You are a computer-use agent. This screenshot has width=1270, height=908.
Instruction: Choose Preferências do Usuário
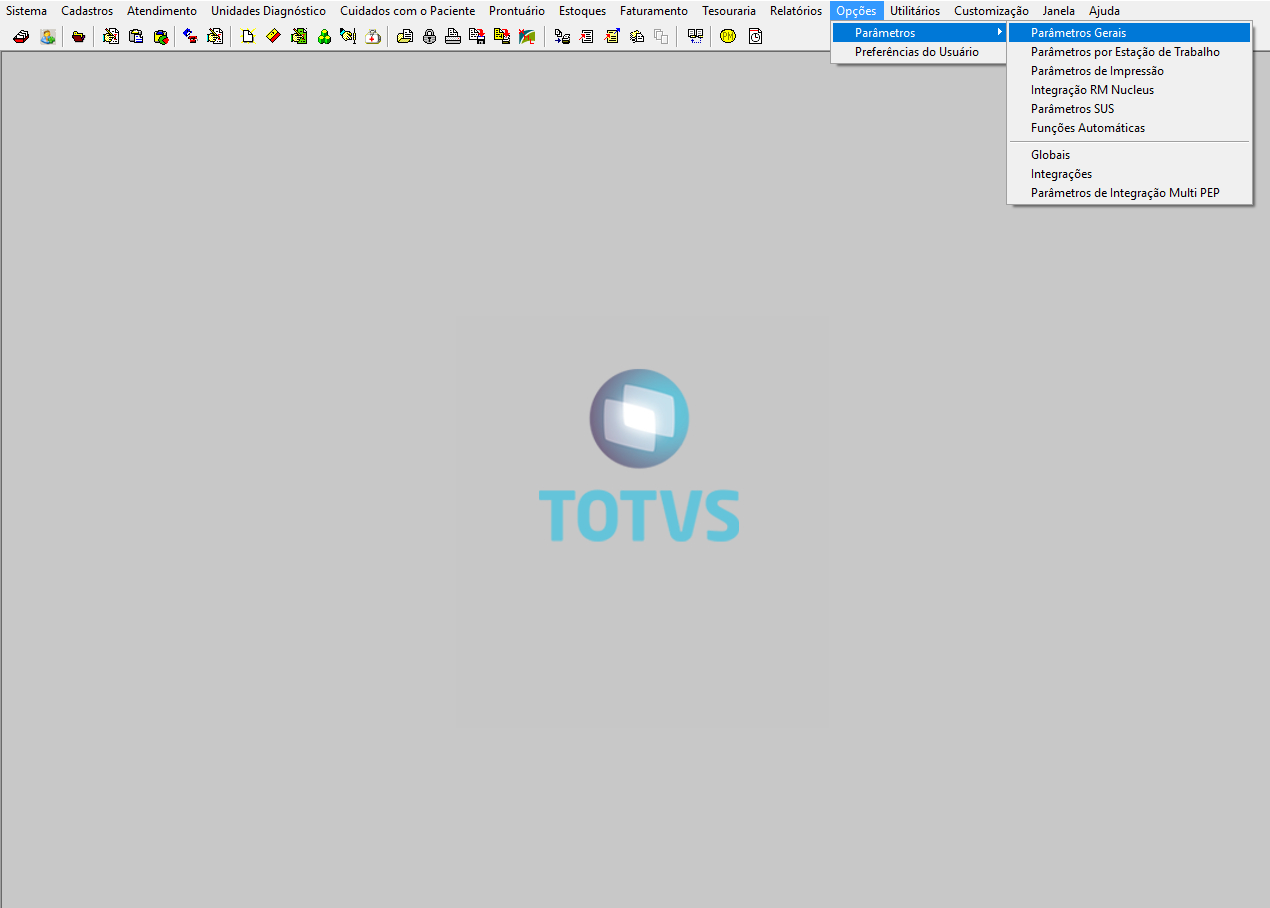click(919, 52)
